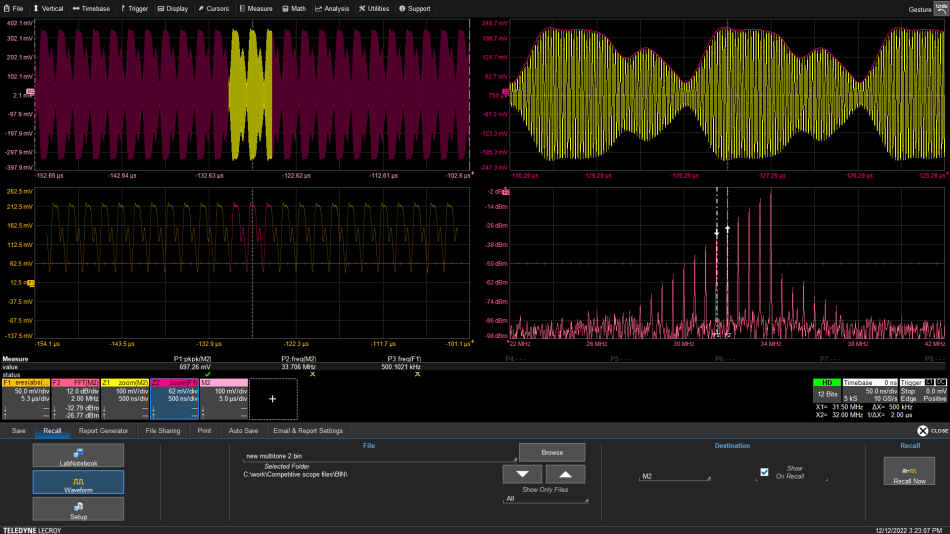
Task: Open the Timebase menu
Action: point(92,8)
